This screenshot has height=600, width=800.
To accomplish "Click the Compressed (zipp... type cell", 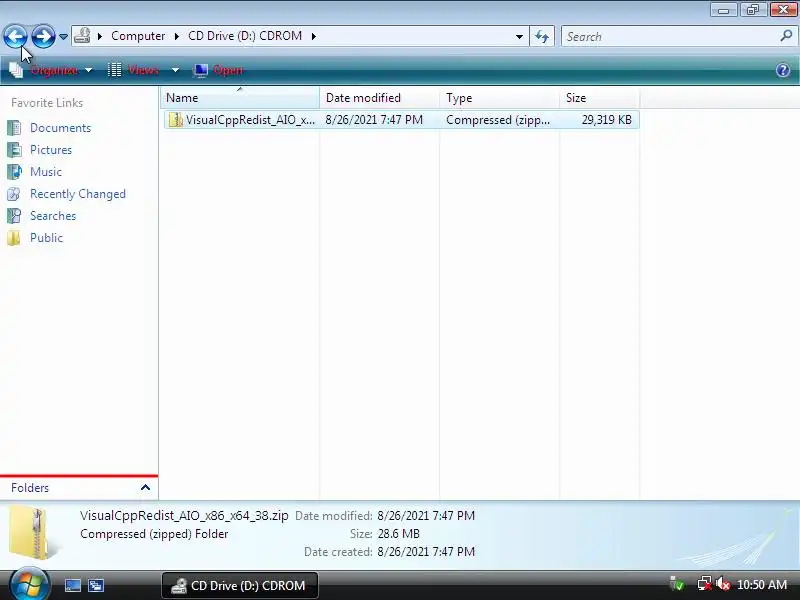I will 498,120.
